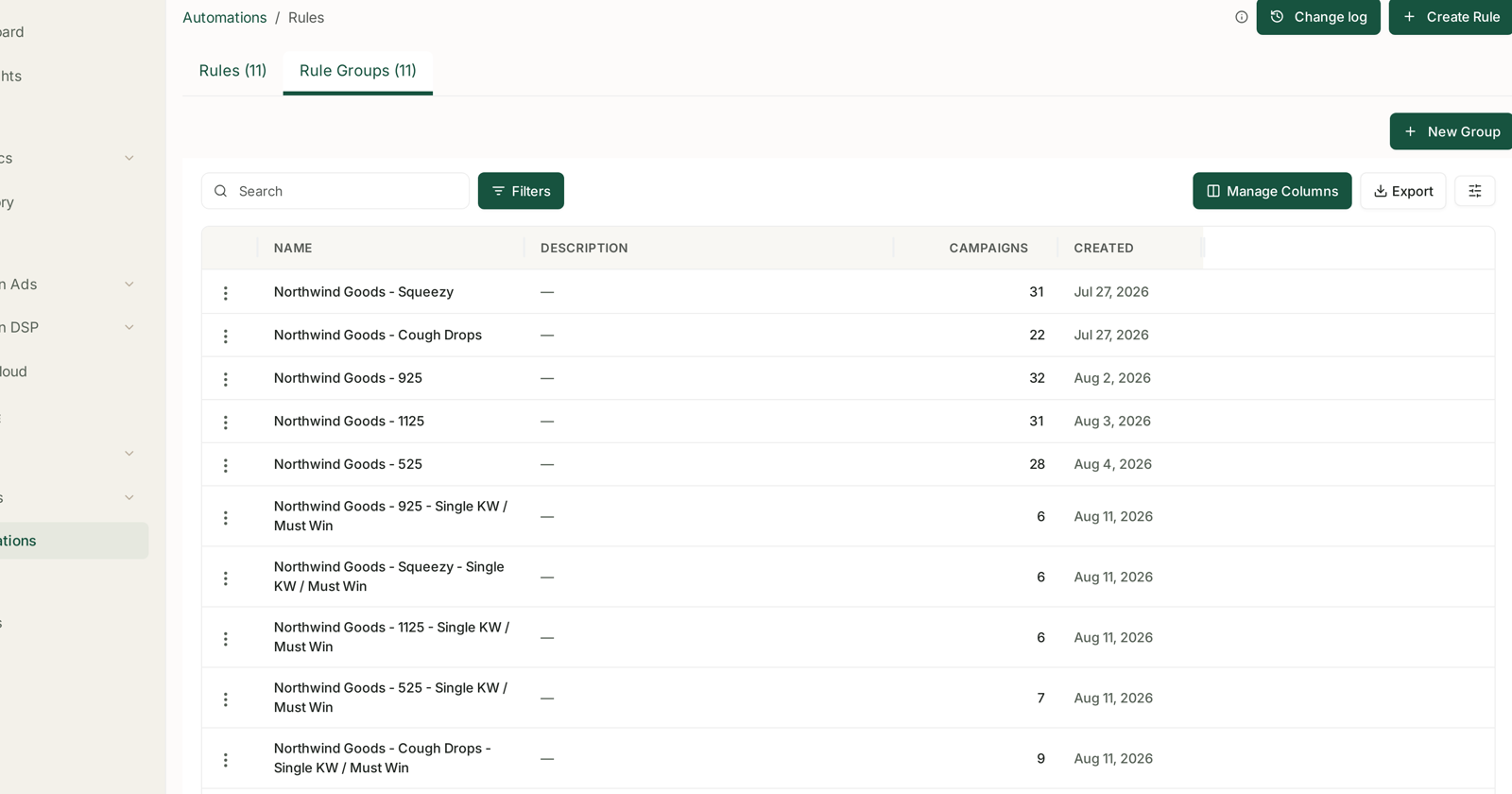Image resolution: width=1512 pixels, height=794 pixels.
Task: Click the 'Aug 2, 2026' created date
Action: click(x=1112, y=378)
